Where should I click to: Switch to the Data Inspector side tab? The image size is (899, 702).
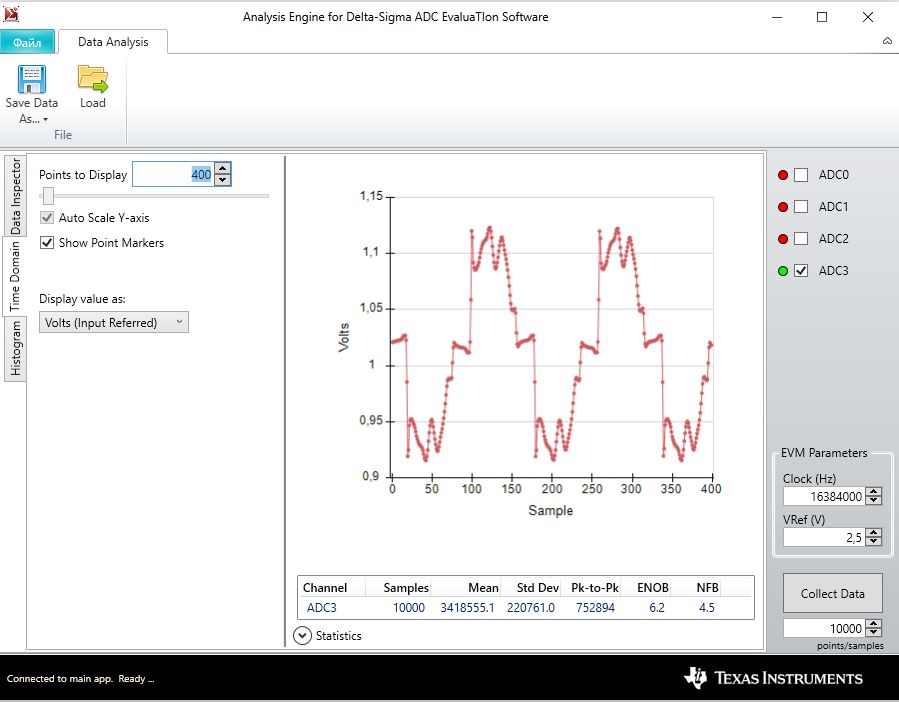[15, 196]
